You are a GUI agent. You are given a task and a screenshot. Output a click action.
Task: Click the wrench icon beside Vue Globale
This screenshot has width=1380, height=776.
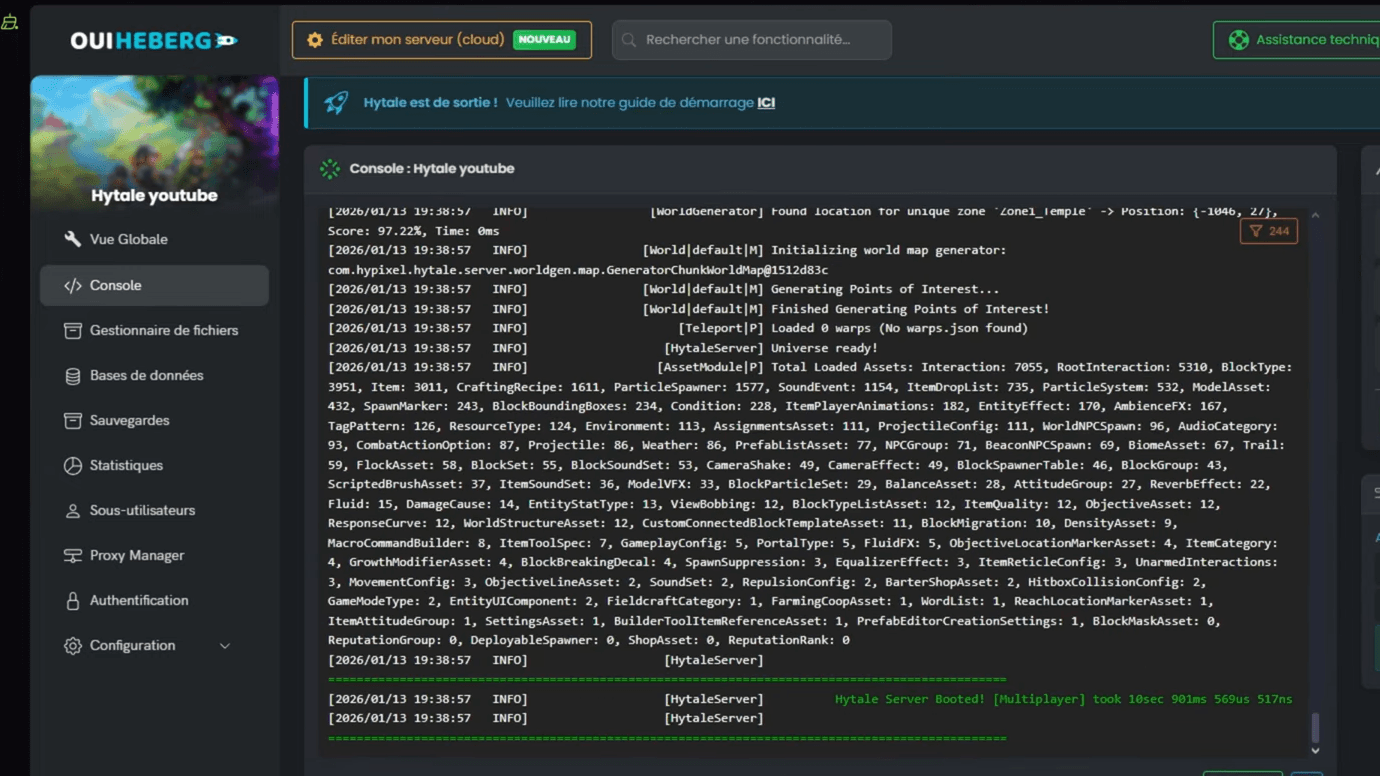pyautogui.click(x=72, y=239)
